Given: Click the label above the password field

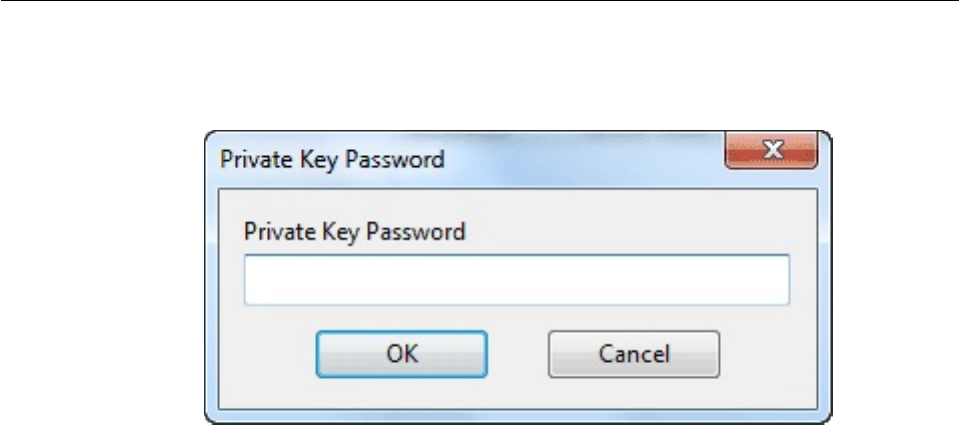Looking at the screenshot, I should point(355,233).
